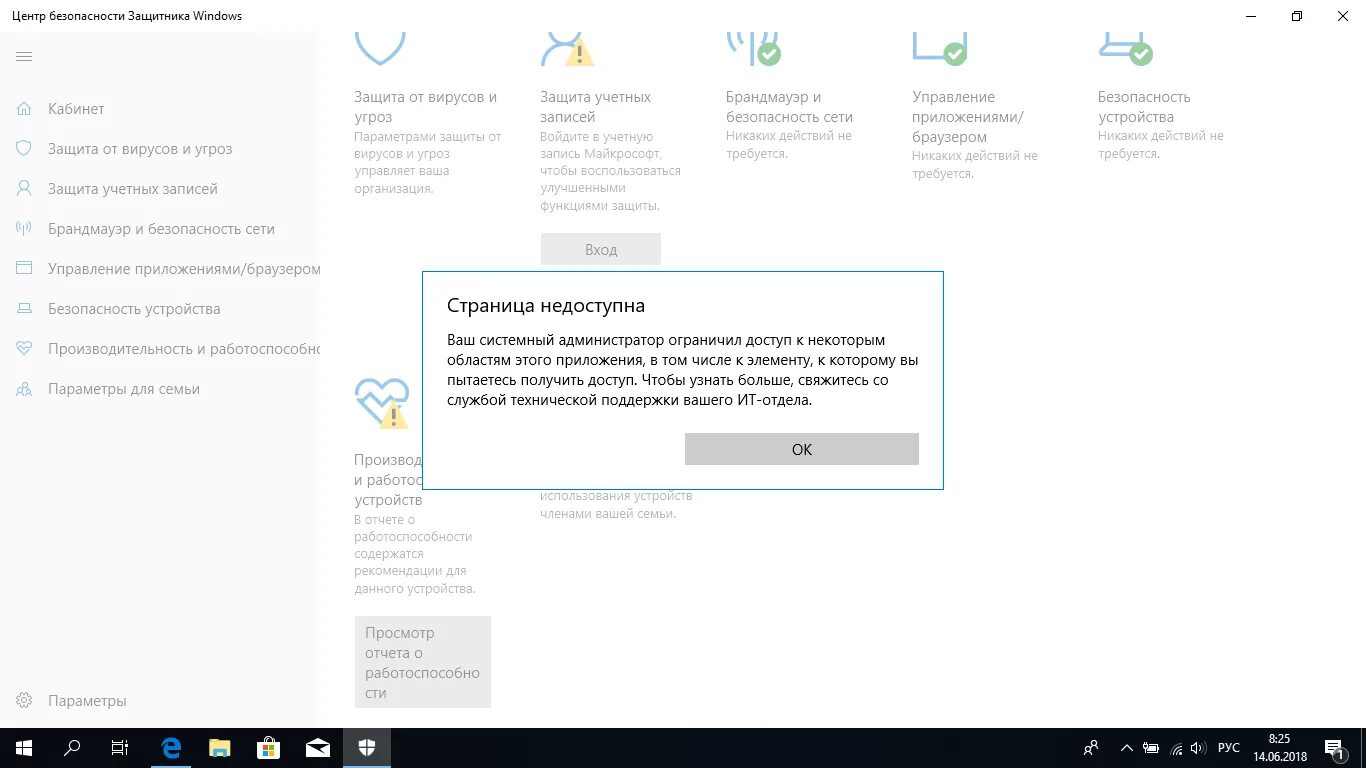Open the Windows Start menu
The width and height of the screenshot is (1366, 768).
pyautogui.click(x=23, y=748)
